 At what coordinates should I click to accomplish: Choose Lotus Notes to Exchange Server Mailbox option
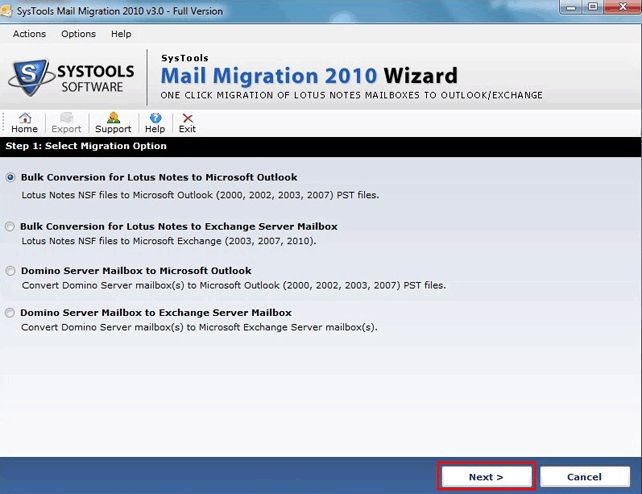[10, 226]
